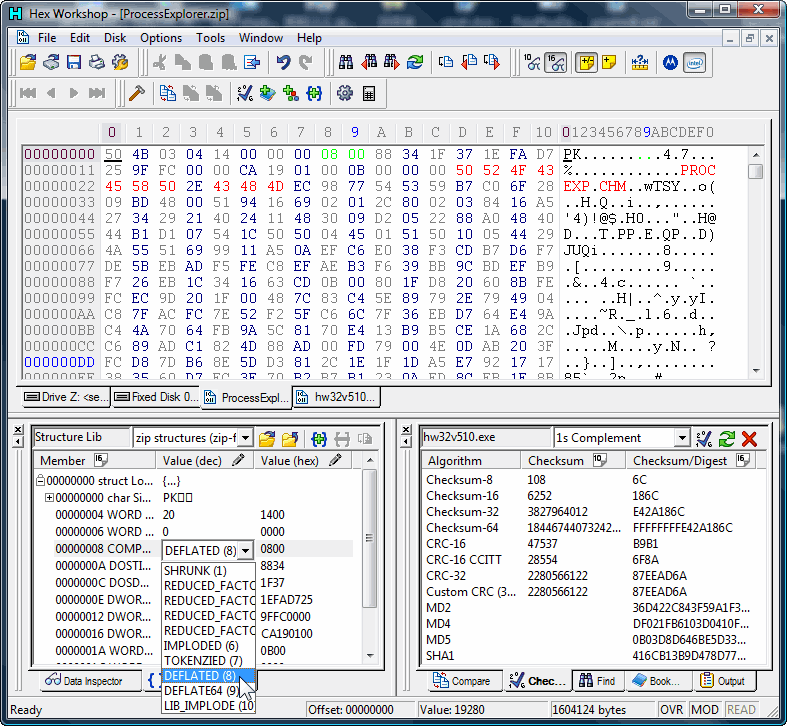Open the Find results tab
Image resolution: width=787 pixels, height=726 pixels.
point(597,681)
